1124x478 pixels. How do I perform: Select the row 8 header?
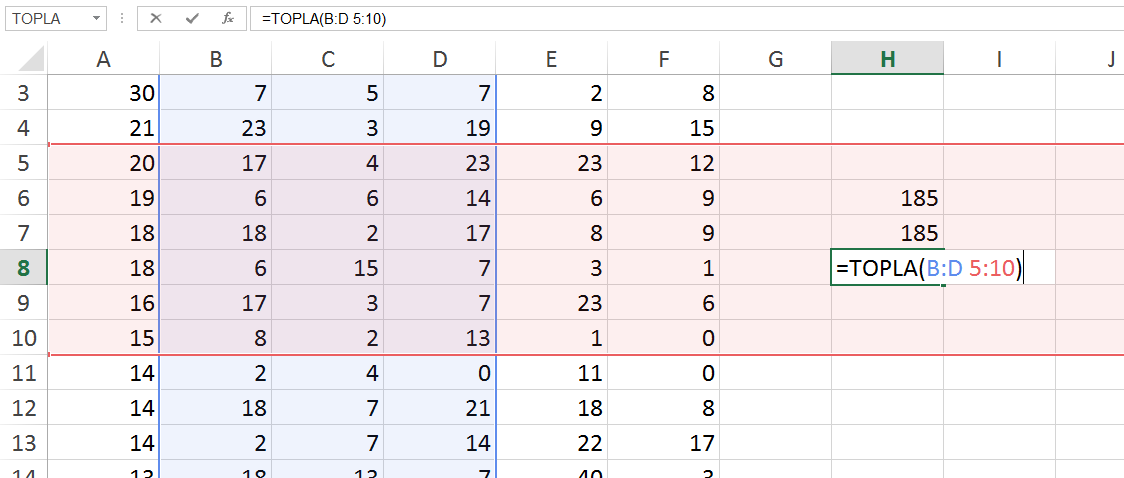coord(23,269)
